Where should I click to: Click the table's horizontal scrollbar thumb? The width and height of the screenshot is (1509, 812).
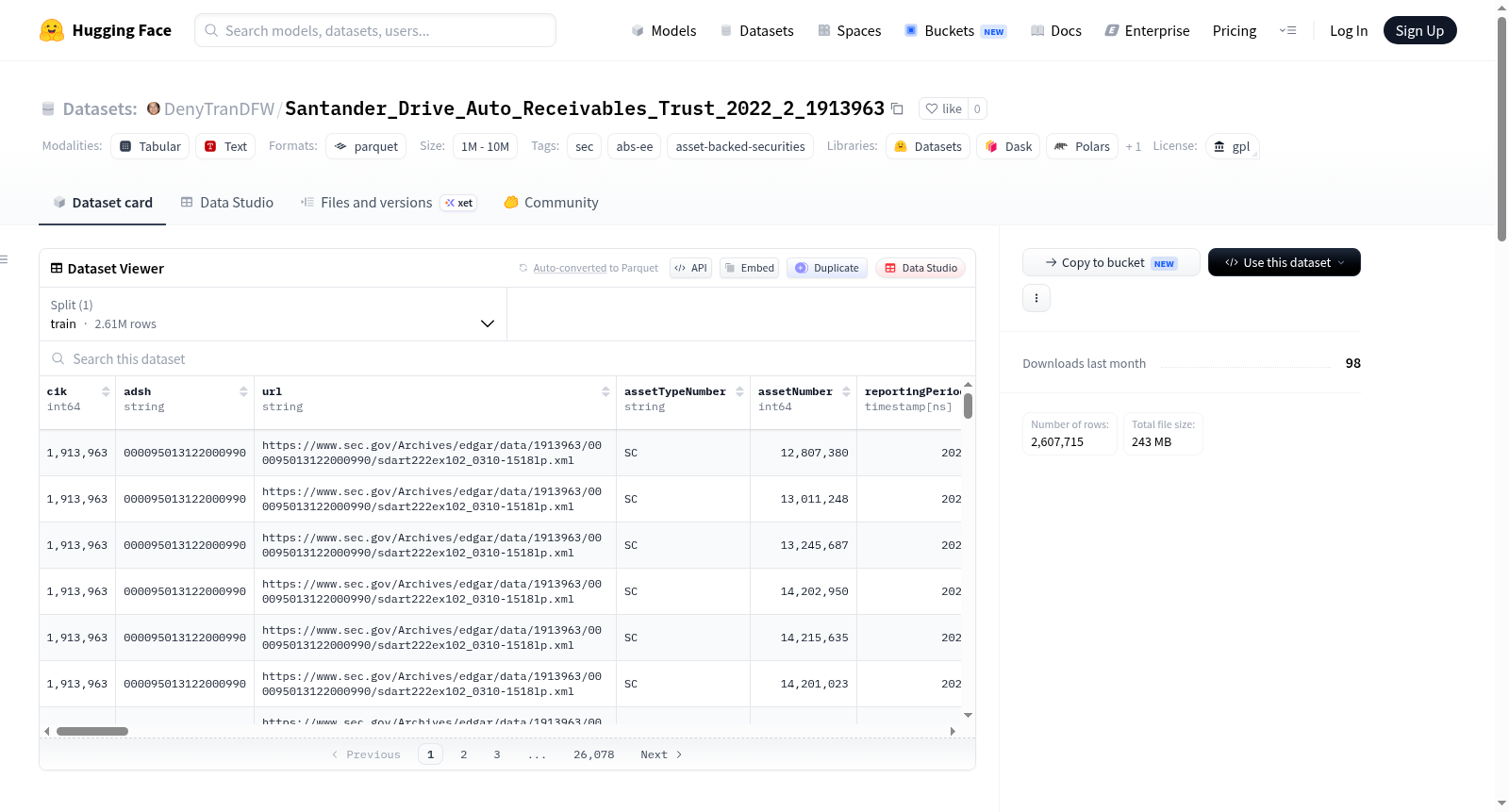click(92, 731)
